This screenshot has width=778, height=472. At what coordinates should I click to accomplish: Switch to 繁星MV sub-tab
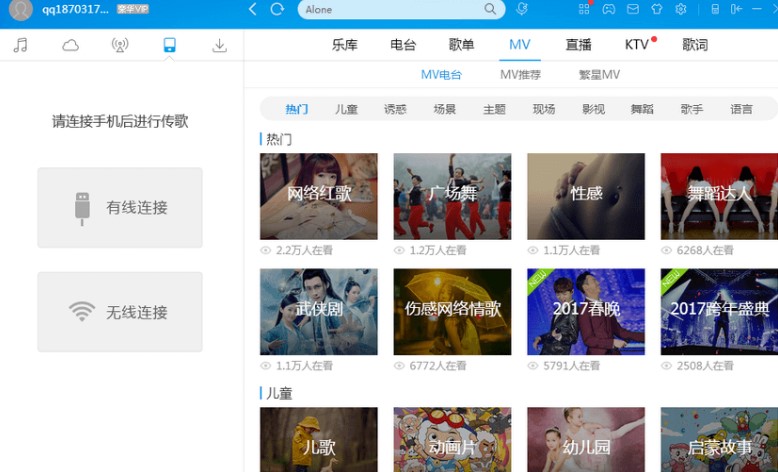[x=599, y=75]
